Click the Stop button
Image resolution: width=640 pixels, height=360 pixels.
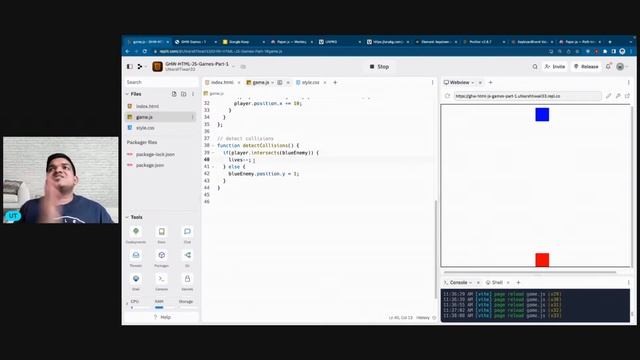pyautogui.click(x=380, y=67)
